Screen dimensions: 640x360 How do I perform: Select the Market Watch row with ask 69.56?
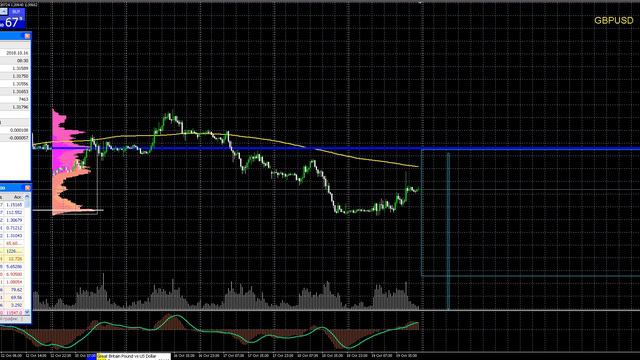pos(12,298)
